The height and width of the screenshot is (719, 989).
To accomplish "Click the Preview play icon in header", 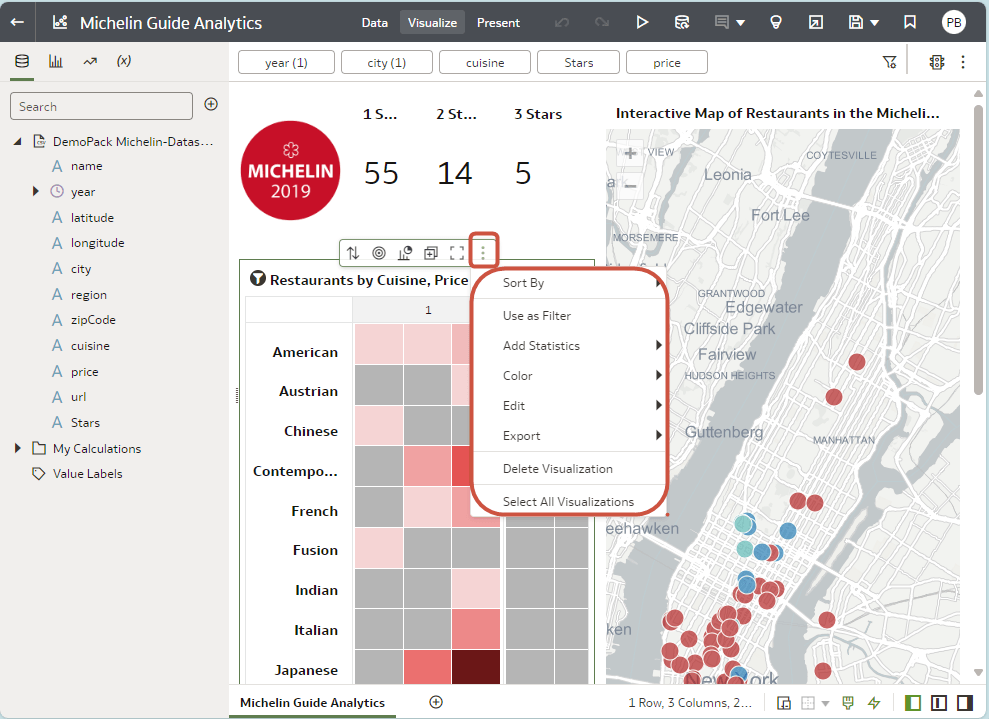I will click(642, 22).
